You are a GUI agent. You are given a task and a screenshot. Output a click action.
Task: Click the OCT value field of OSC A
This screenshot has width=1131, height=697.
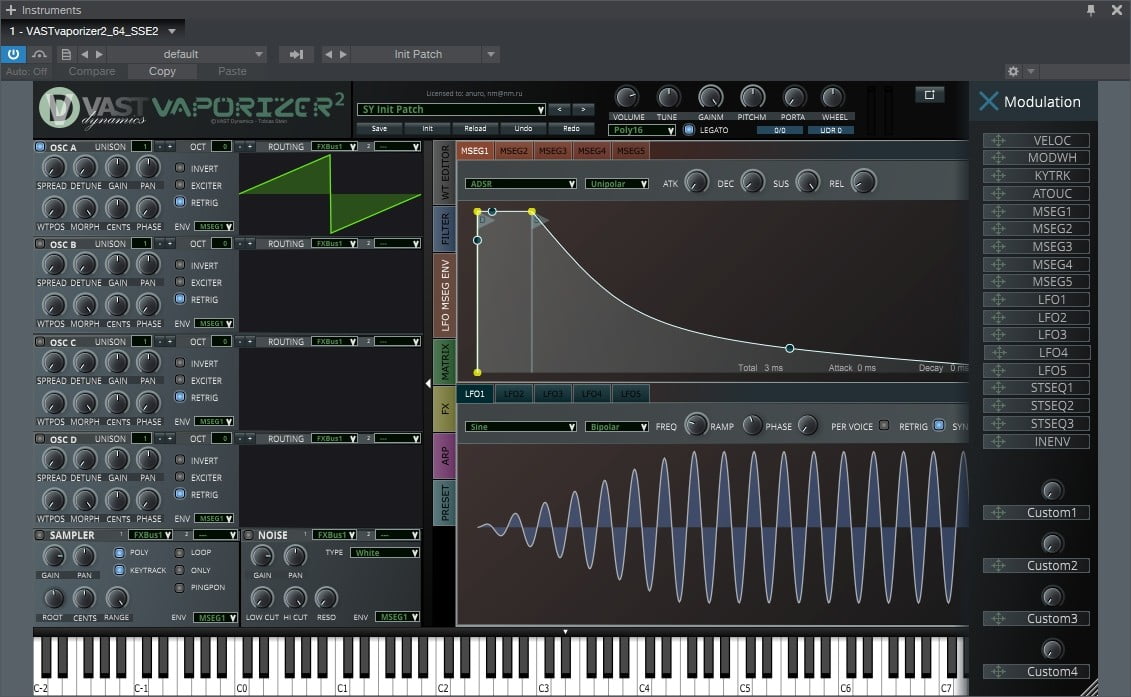[222, 146]
